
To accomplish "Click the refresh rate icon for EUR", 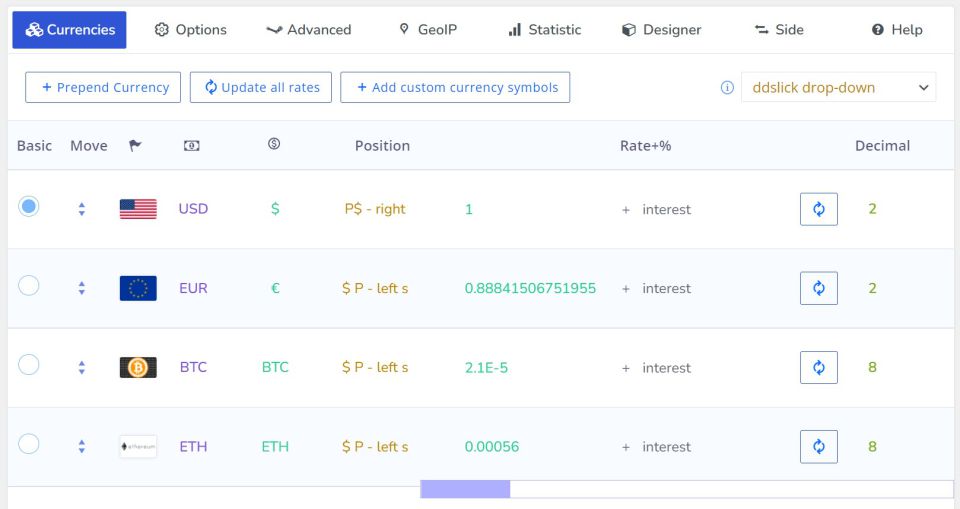I will pos(818,288).
